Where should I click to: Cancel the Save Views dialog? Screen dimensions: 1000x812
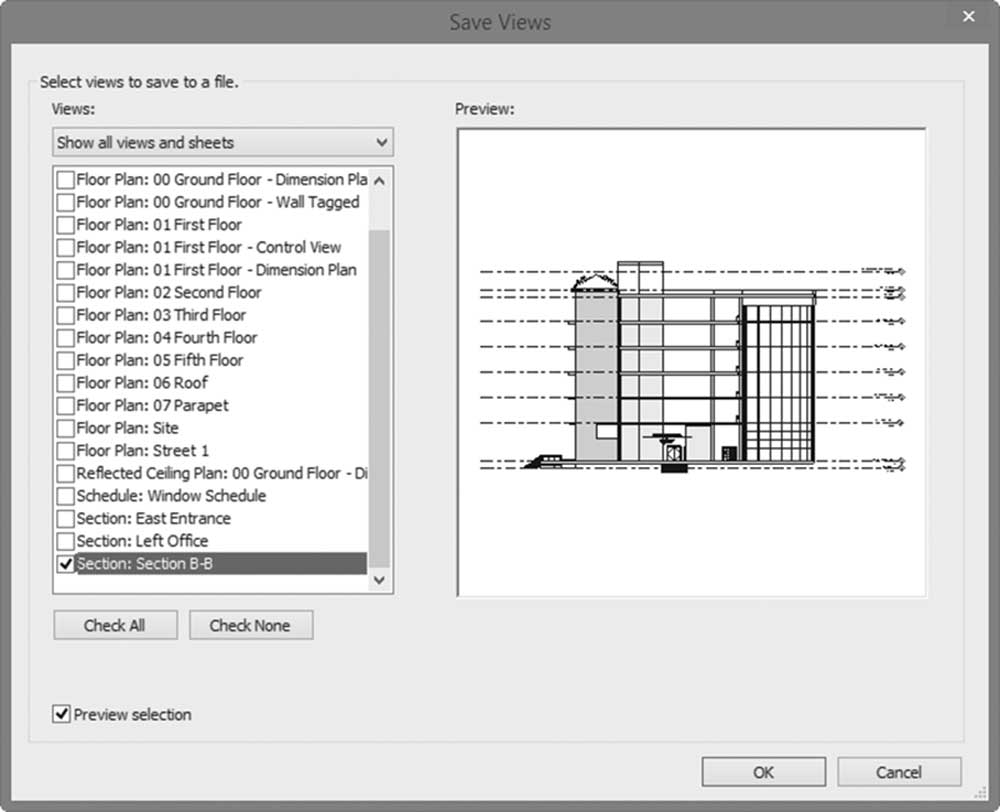[899, 772]
